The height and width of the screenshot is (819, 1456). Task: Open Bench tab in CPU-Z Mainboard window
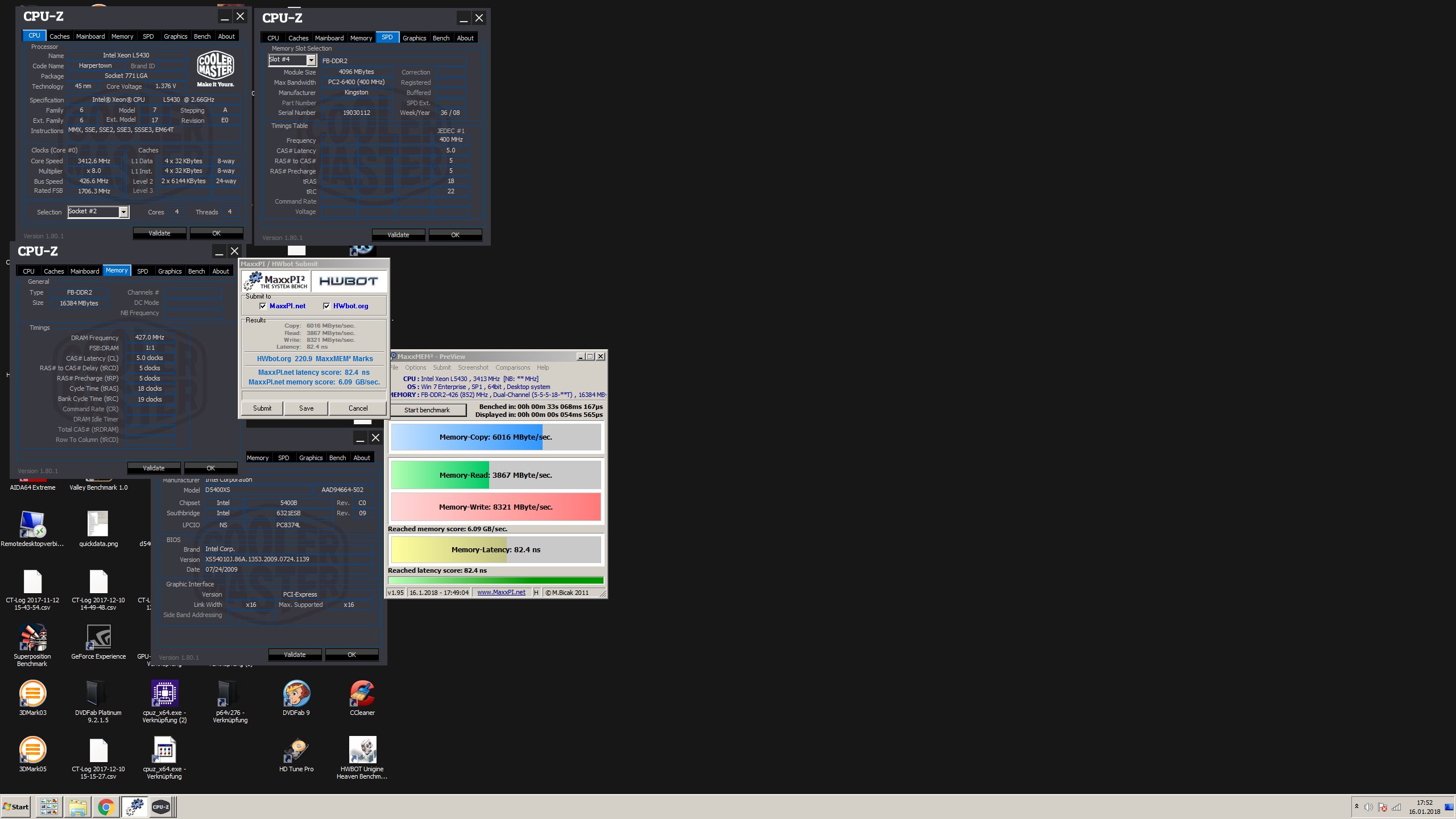point(338,458)
